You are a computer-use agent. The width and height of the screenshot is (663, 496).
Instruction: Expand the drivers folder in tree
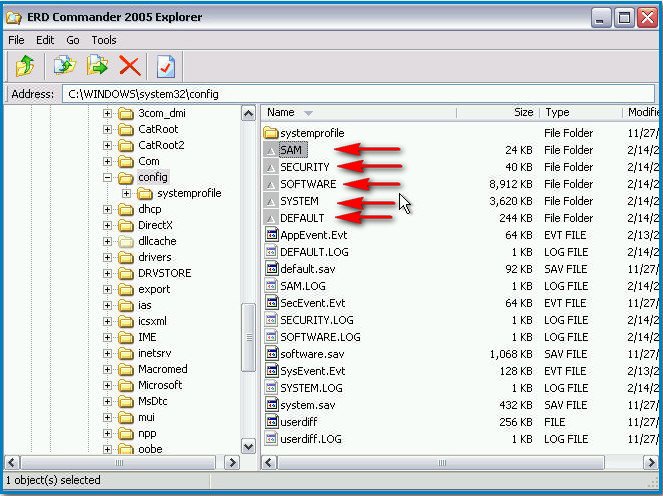(108, 257)
